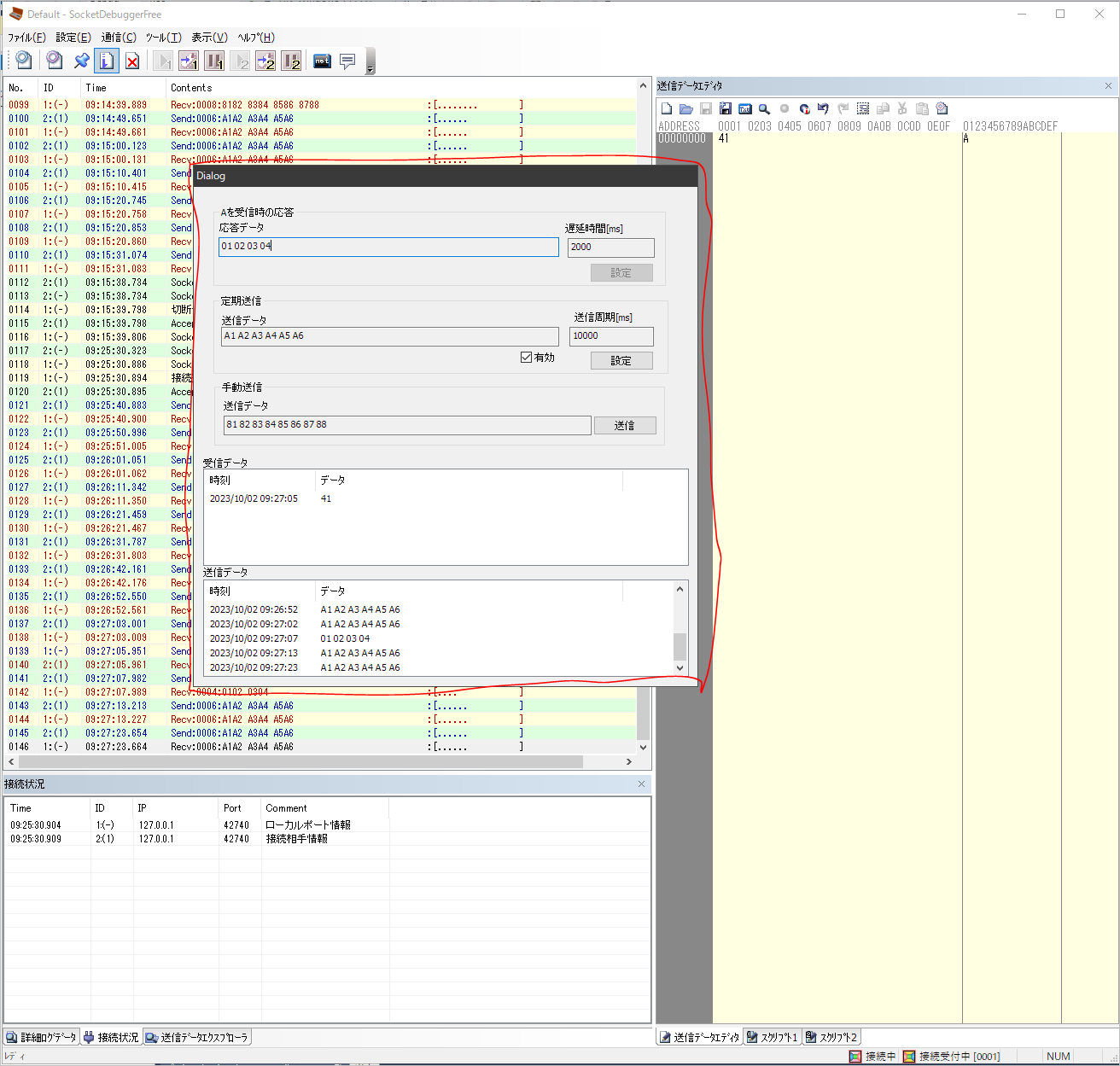Open the 表示(V) menu
The height and width of the screenshot is (1066, 1120).
click(x=209, y=38)
